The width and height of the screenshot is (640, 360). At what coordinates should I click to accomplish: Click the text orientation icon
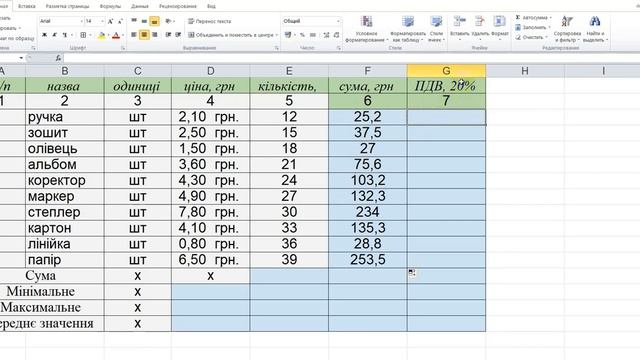pos(169,21)
